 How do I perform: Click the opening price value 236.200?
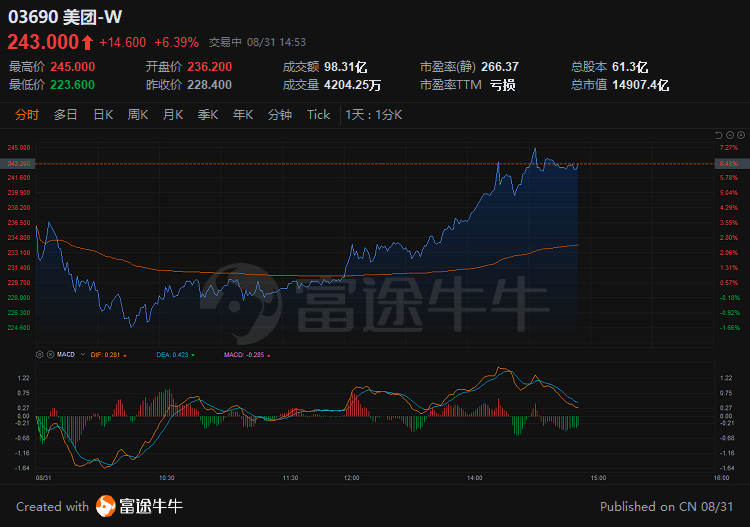coord(210,67)
